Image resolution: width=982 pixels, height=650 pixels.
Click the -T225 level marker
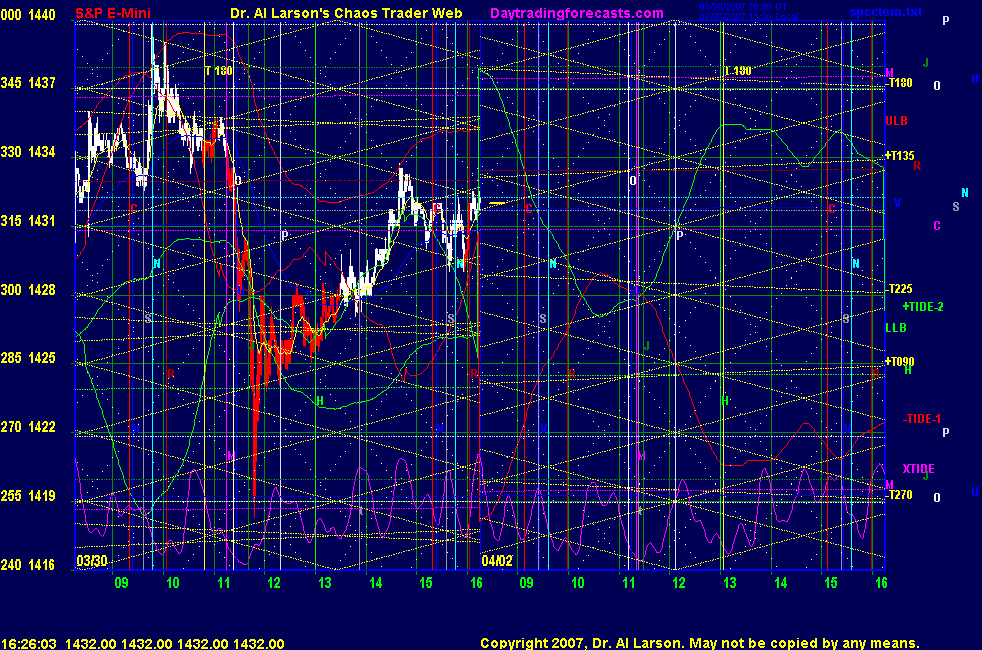click(x=899, y=289)
